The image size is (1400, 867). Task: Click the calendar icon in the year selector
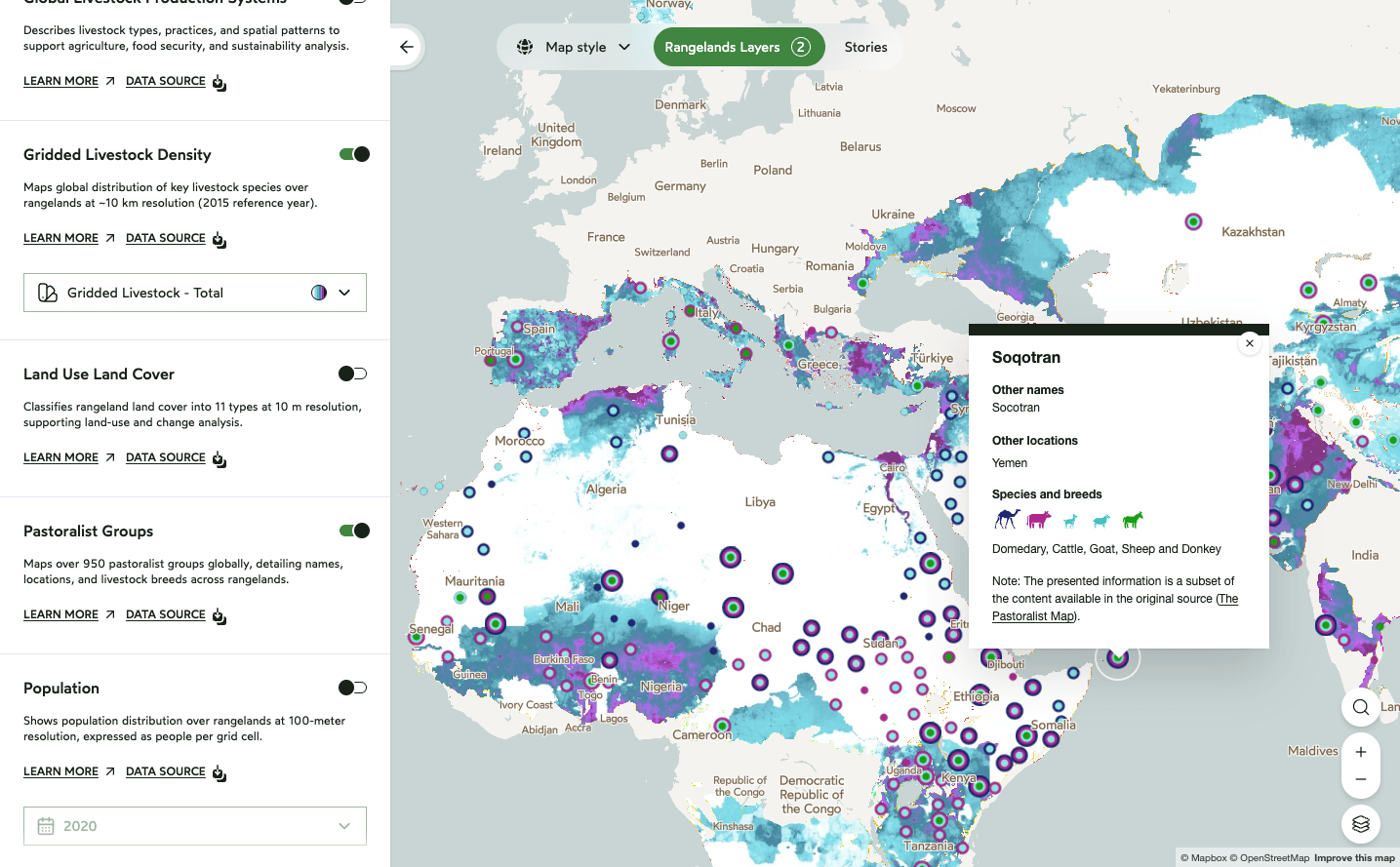[x=46, y=826]
